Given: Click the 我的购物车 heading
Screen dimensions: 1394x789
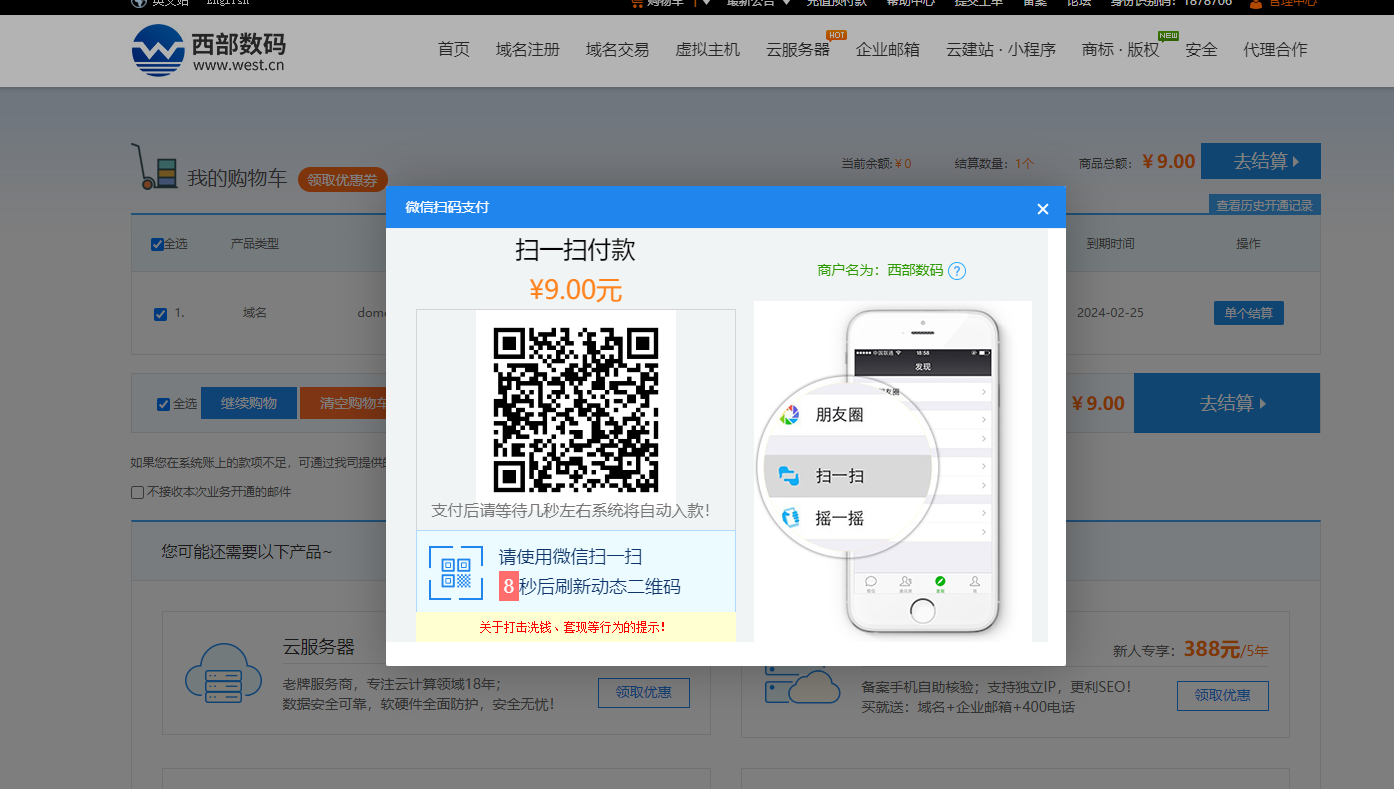Looking at the screenshot, I should tap(237, 179).
